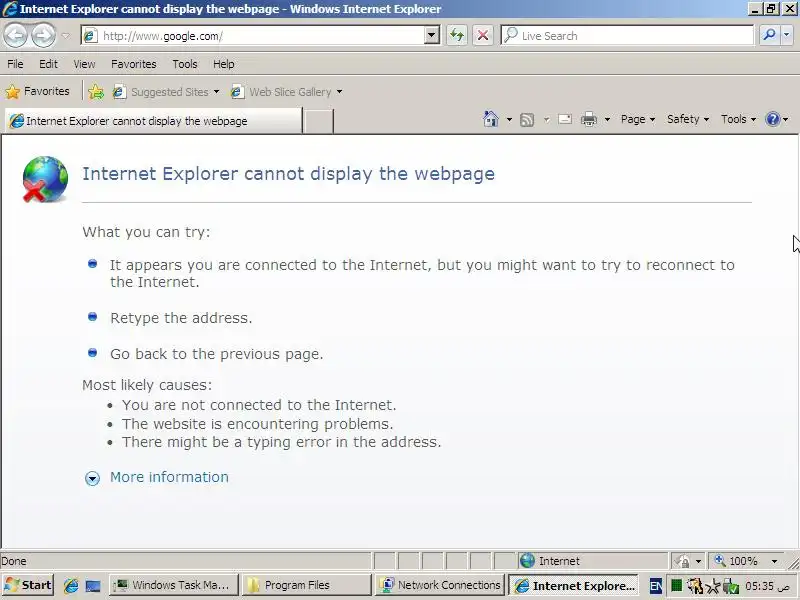Click the system tray clock showing 05:35

[x=767, y=586]
